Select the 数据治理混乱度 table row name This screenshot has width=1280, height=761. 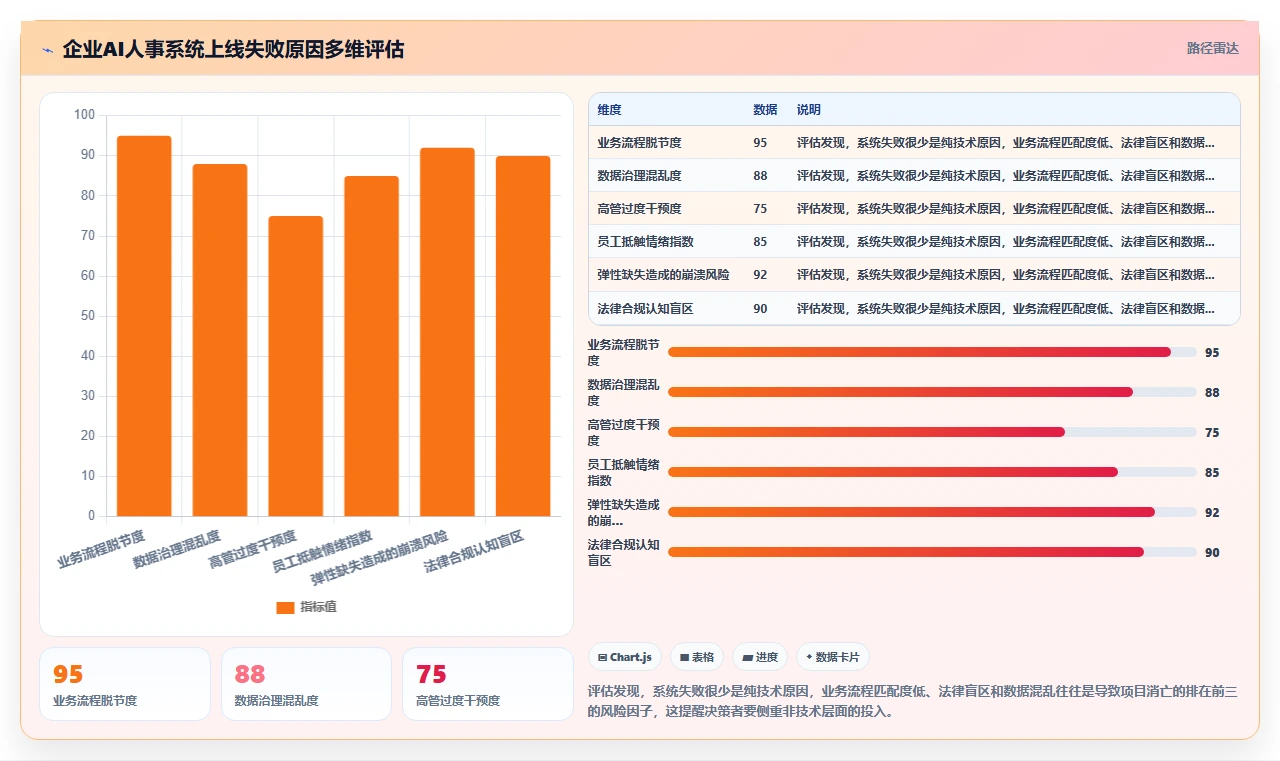tap(639, 176)
